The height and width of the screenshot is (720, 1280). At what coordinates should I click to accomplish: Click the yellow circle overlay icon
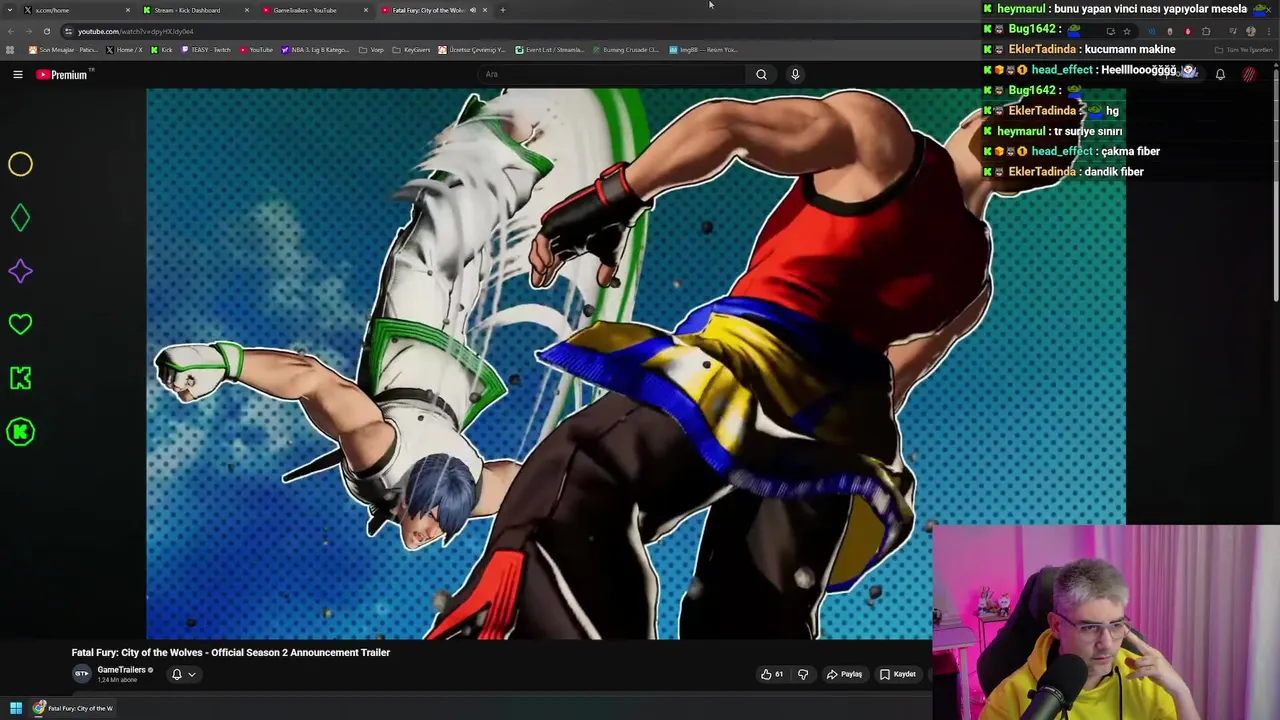pyautogui.click(x=20, y=164)
